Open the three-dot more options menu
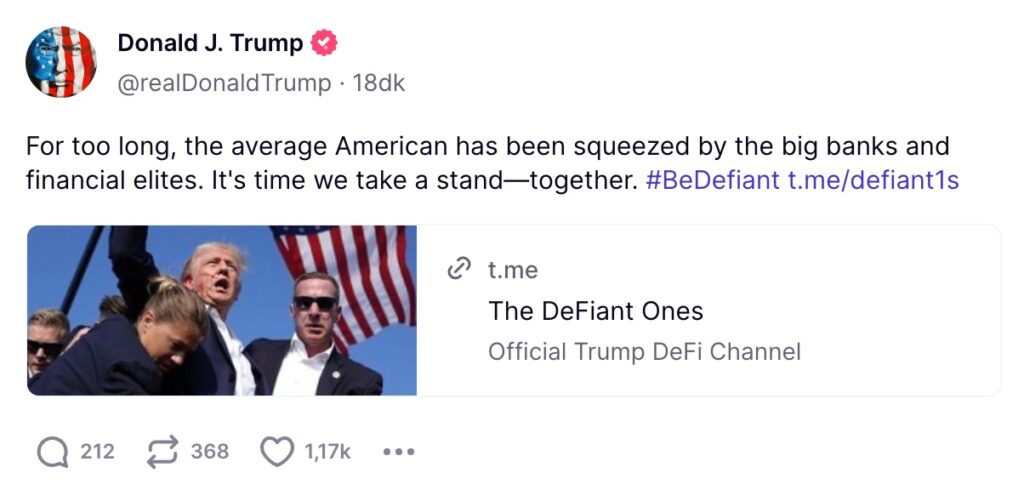Screen dimensions: 1024x490 [x=398, y=452]
